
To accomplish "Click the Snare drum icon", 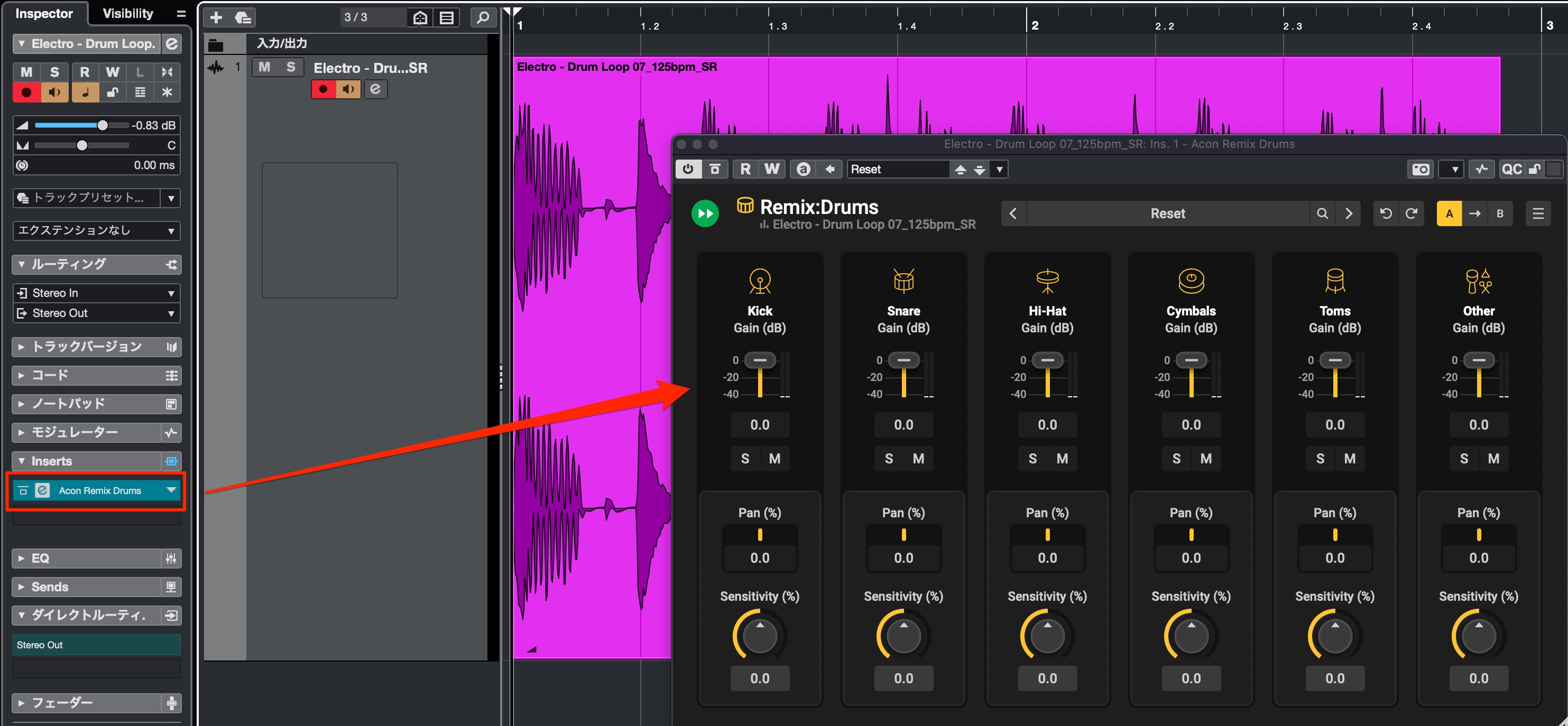I will 903,281.
